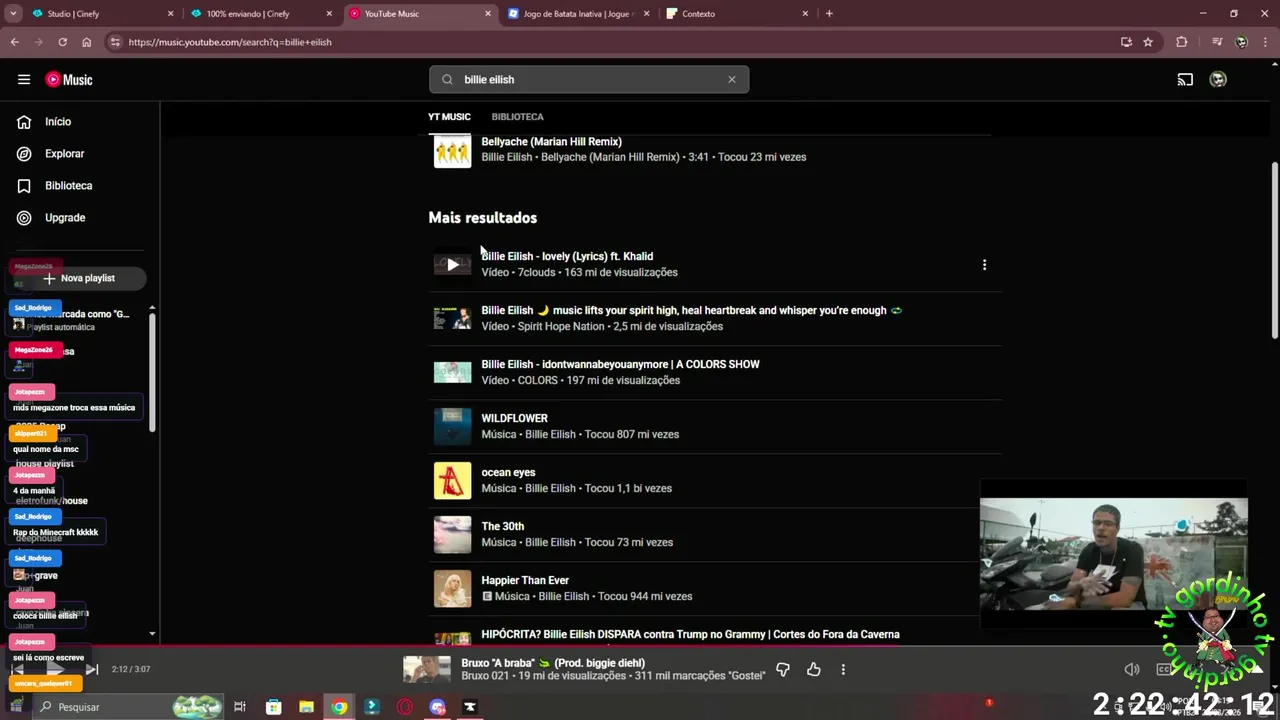Click the address bar URL
The height and width of the screenshot is (720, 1280).
point(230,42)
